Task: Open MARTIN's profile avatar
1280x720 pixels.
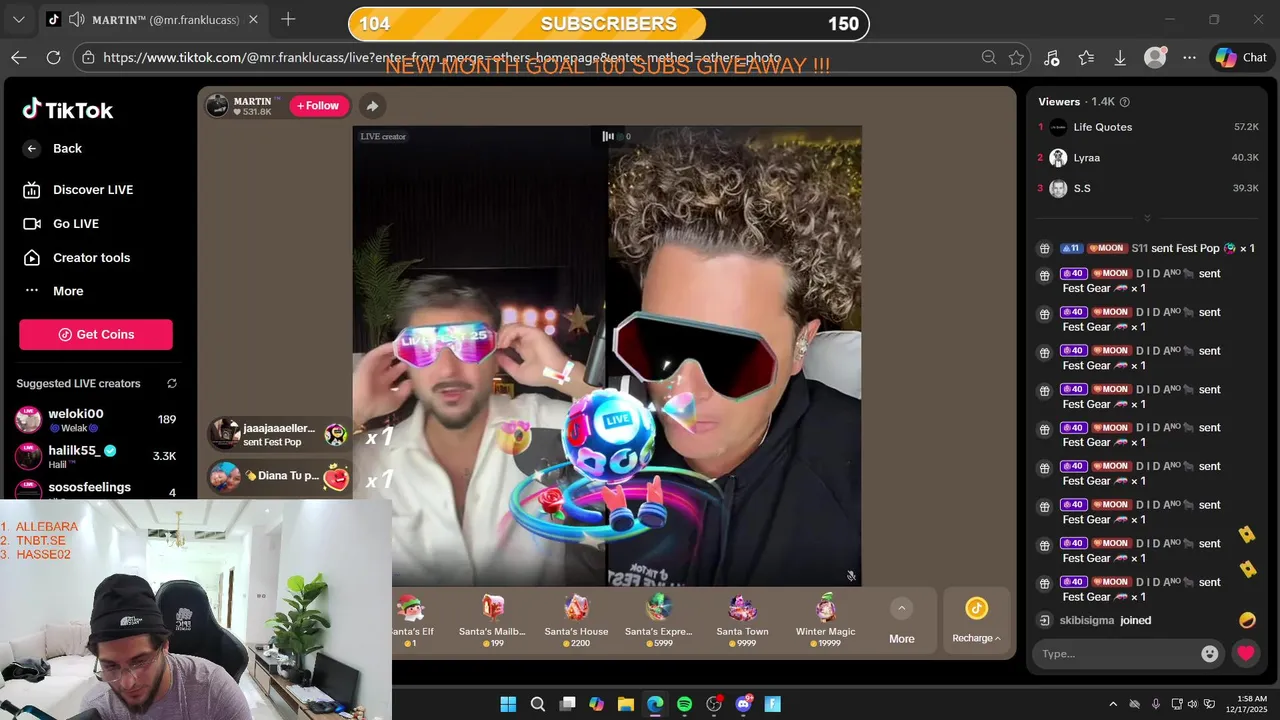Action: 217,106
